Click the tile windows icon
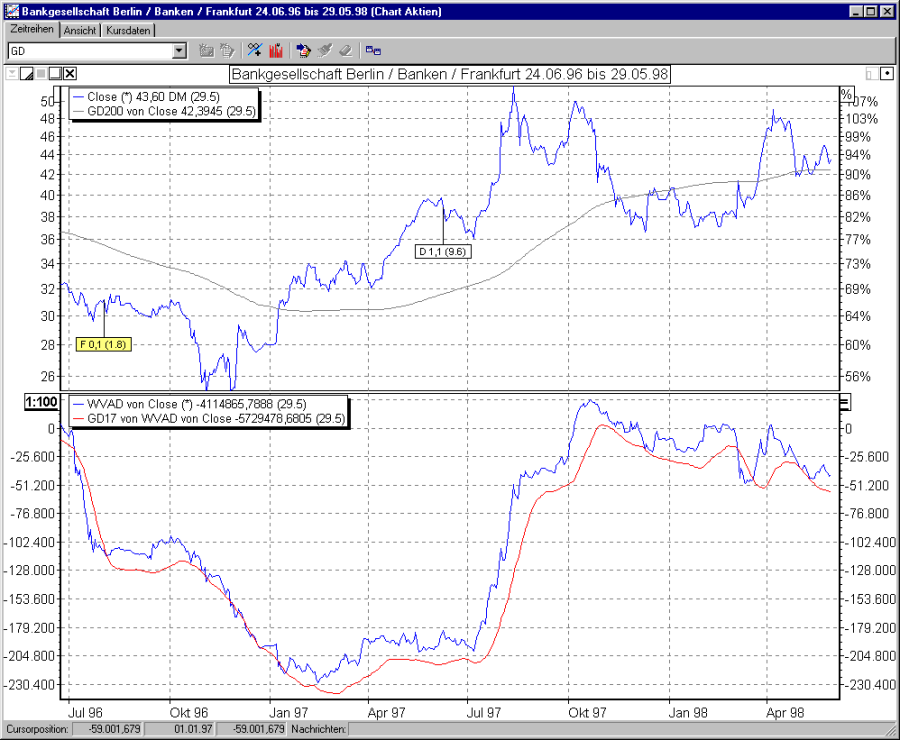This screenshot has width=900, height=740. pos(374,50)
